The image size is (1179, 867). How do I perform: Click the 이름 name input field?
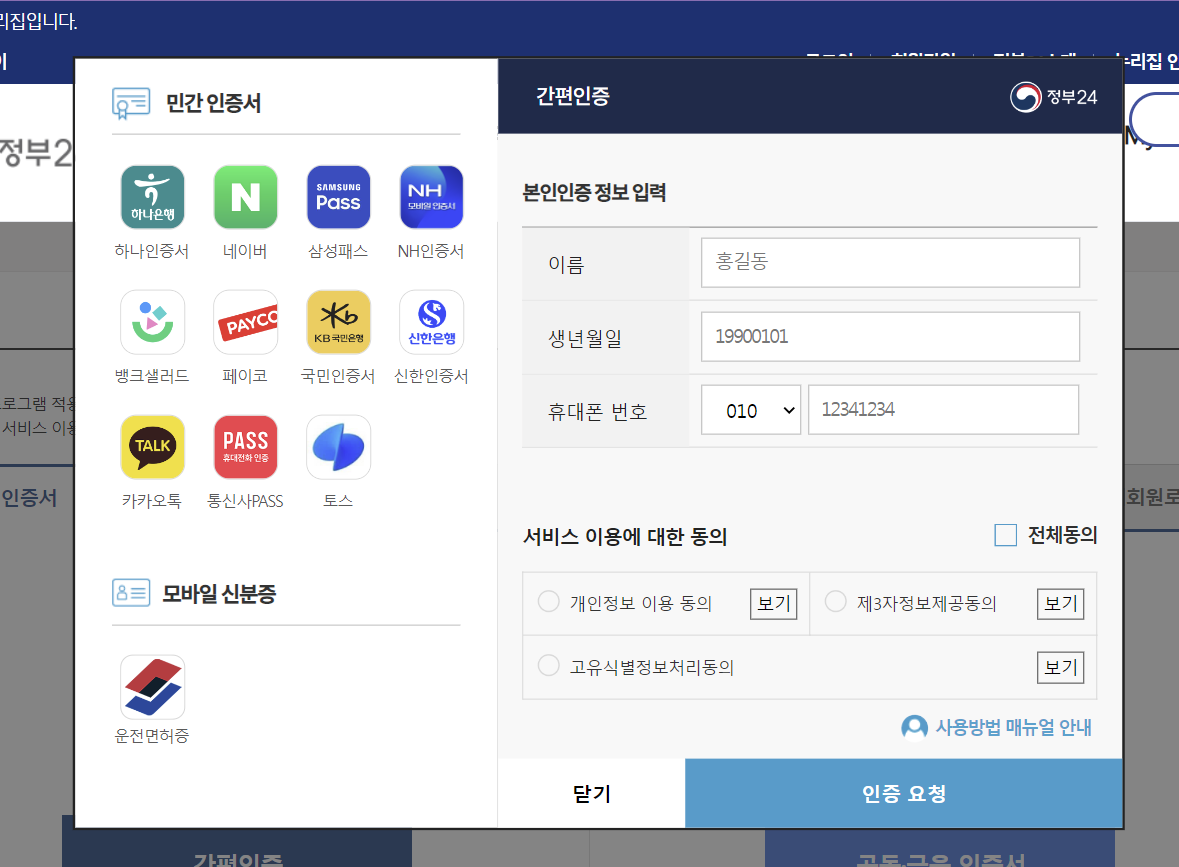(890, 262)
